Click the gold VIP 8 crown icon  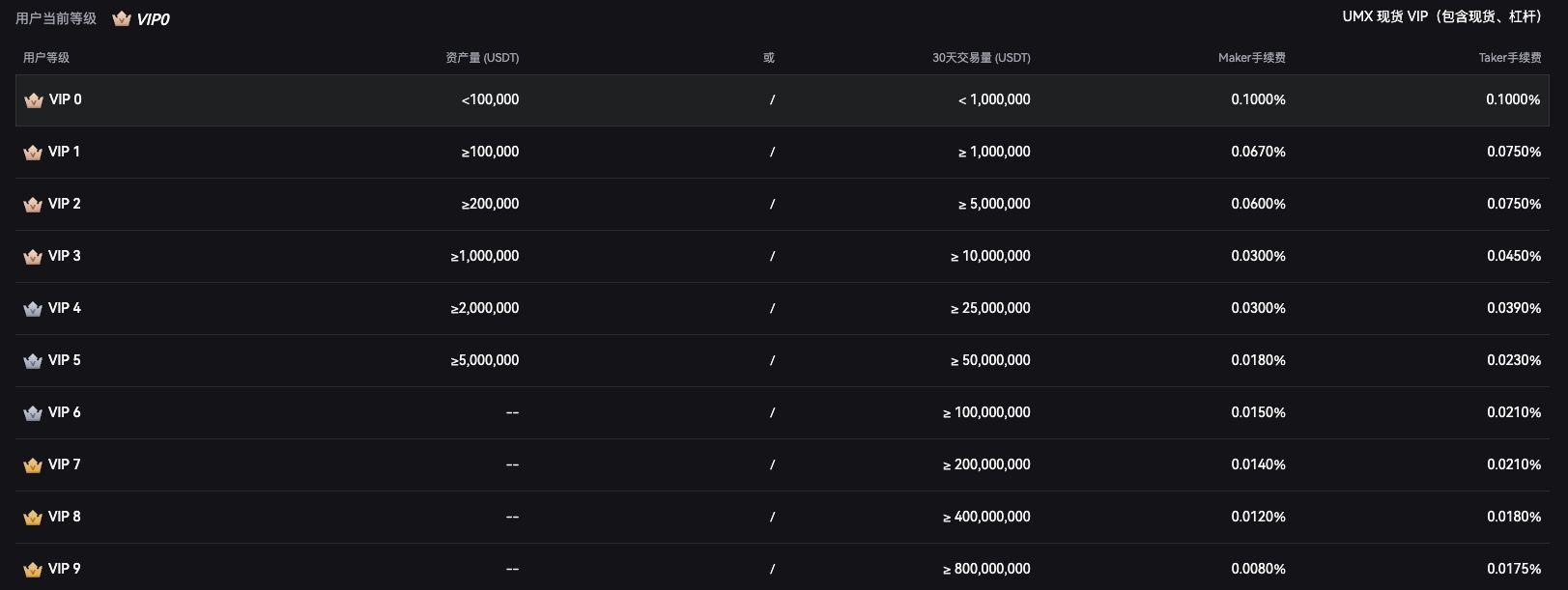(33, 518)
